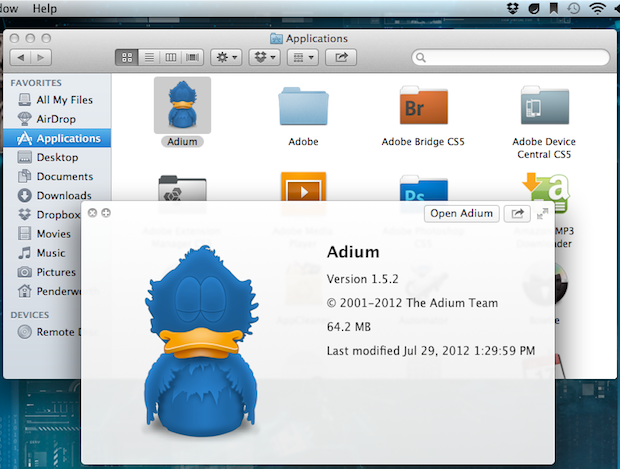Click the 64.2 MB size text
Image resolution: width=620 pixels, height=469 pixels.
coord(349,327)
